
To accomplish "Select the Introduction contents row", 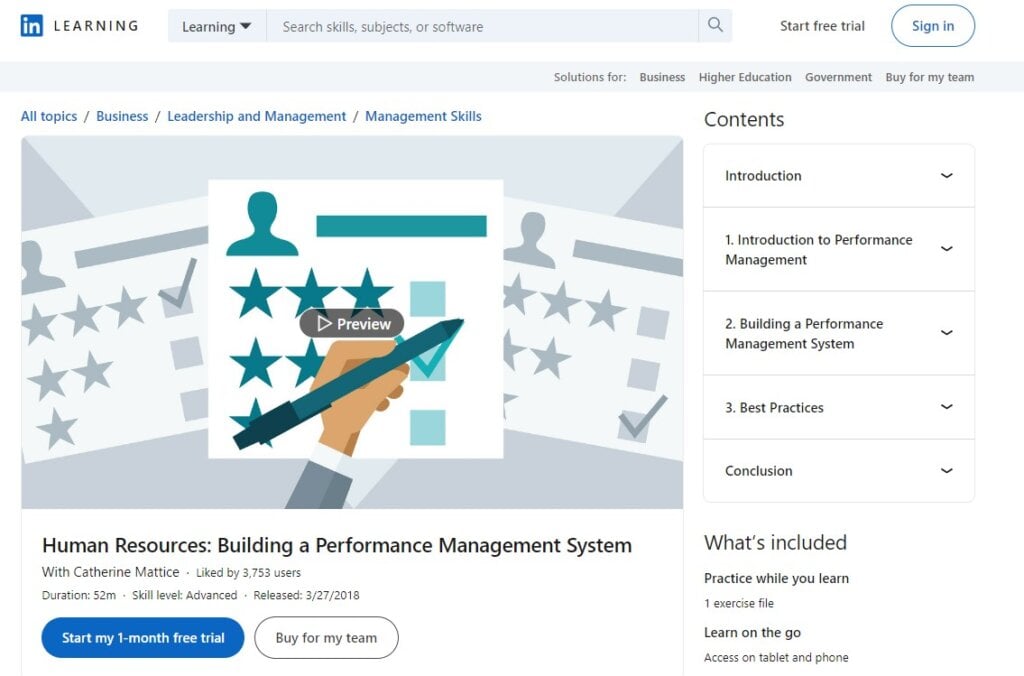I will 839,176.
